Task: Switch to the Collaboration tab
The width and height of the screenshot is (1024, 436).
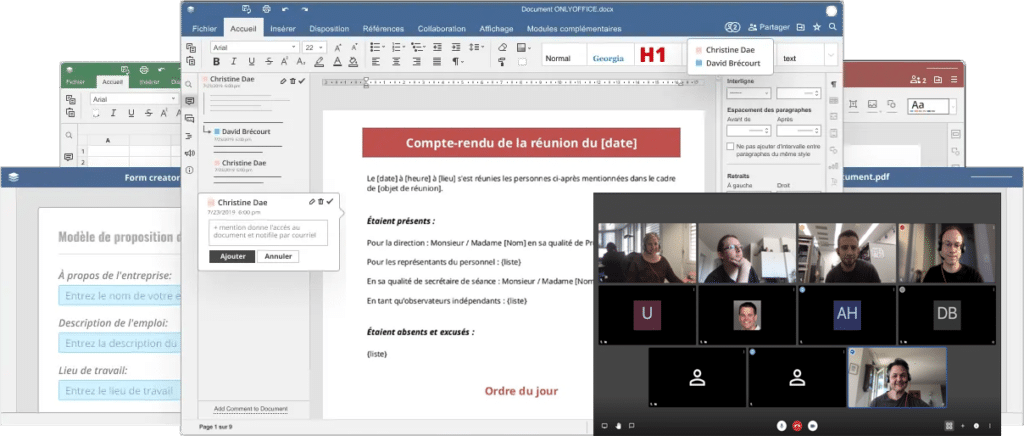Action: (x=441, y=29)
